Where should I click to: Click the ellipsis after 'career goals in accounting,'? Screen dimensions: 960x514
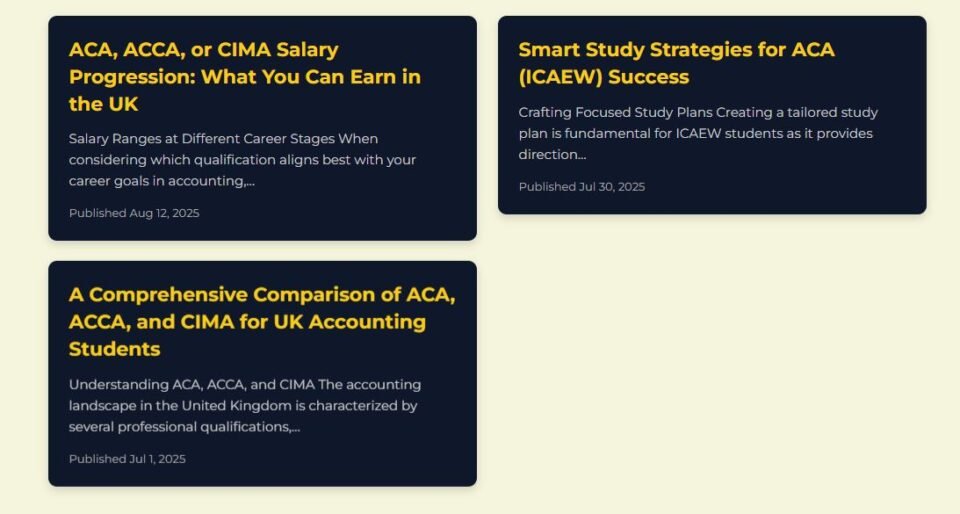pos(250,181)
